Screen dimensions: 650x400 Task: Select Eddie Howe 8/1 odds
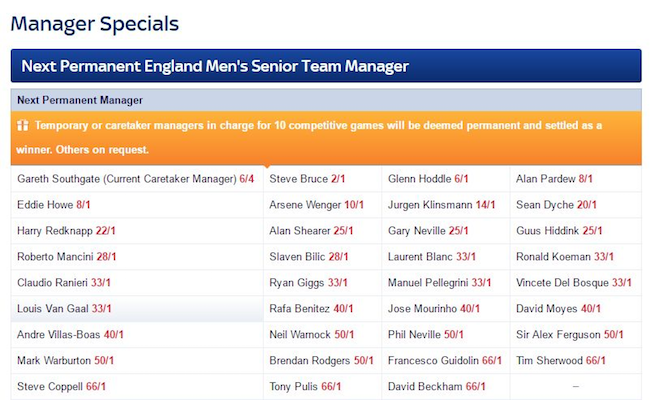coord(137,205)
